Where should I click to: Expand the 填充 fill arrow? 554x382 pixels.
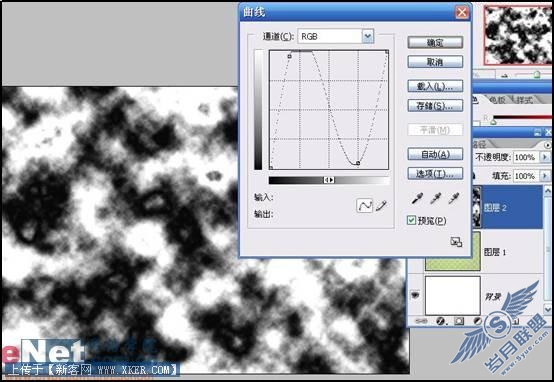(x=544, y=176)
